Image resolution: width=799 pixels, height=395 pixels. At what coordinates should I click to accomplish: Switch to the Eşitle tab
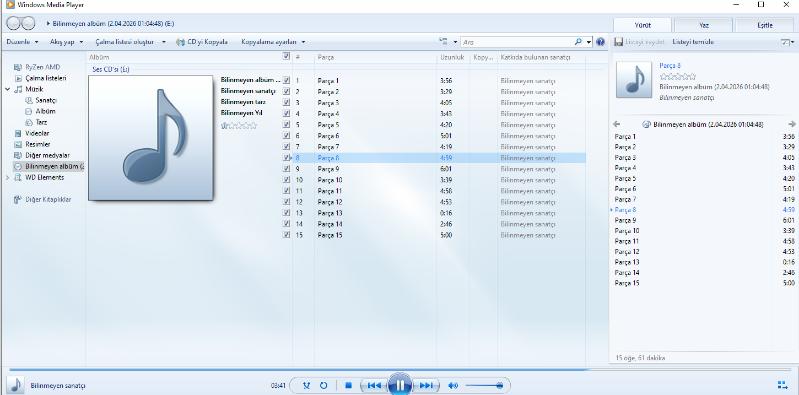point(765,25)
